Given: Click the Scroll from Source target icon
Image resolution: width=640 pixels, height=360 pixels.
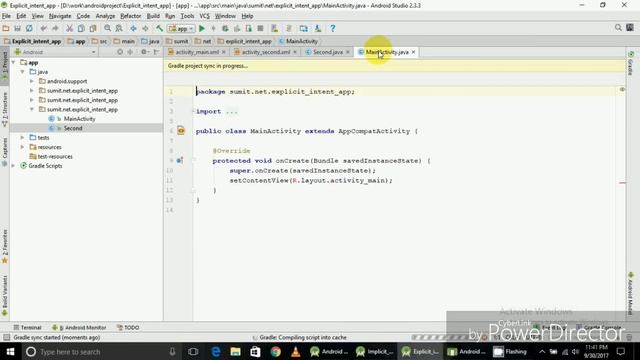Looking at the screenshot, I should (x=120, y=52).
